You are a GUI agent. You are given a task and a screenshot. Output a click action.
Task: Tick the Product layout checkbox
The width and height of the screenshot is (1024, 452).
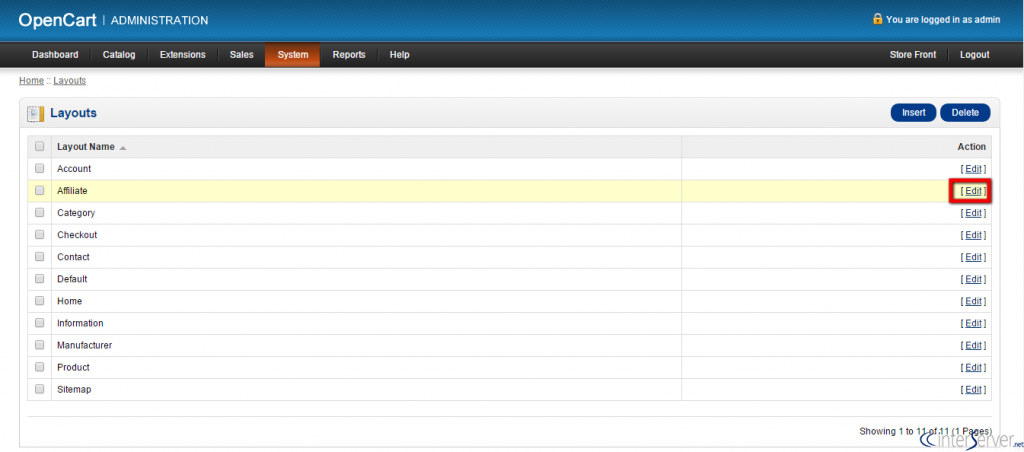[39, 367]
